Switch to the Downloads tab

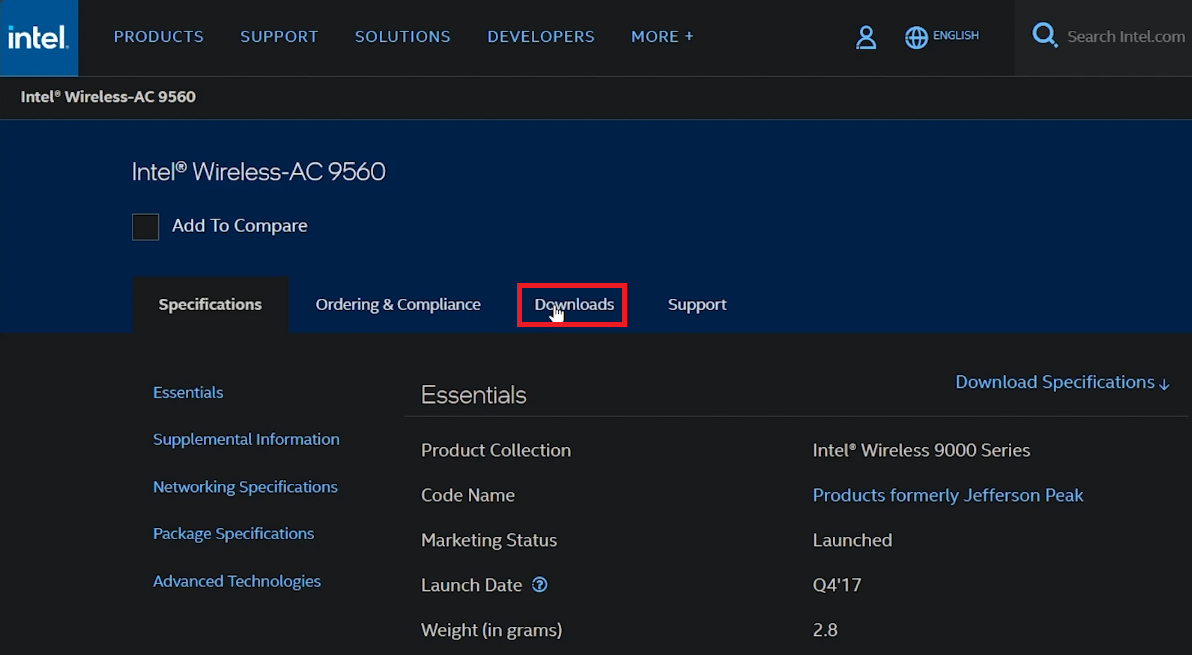(572, 304)
